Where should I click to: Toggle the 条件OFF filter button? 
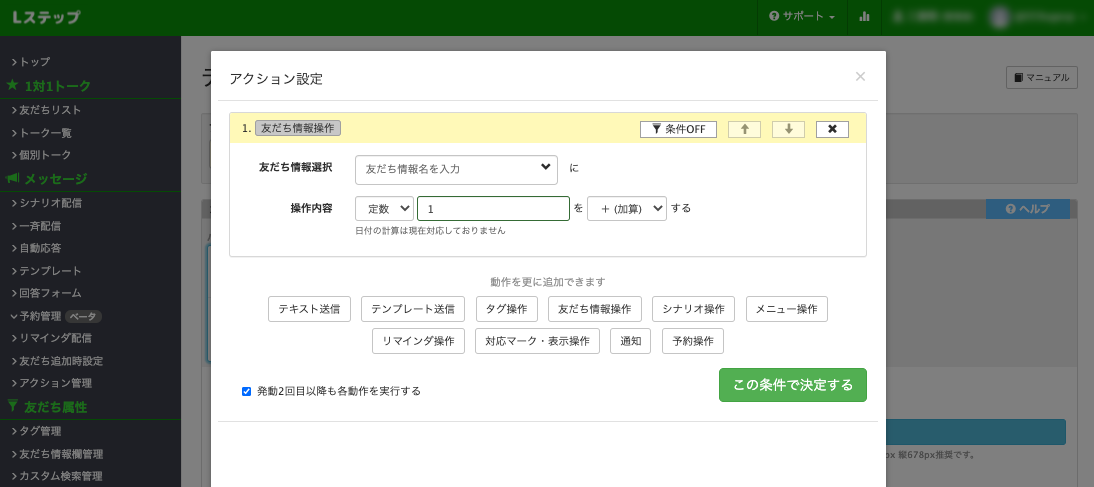(x=678, y=129)
